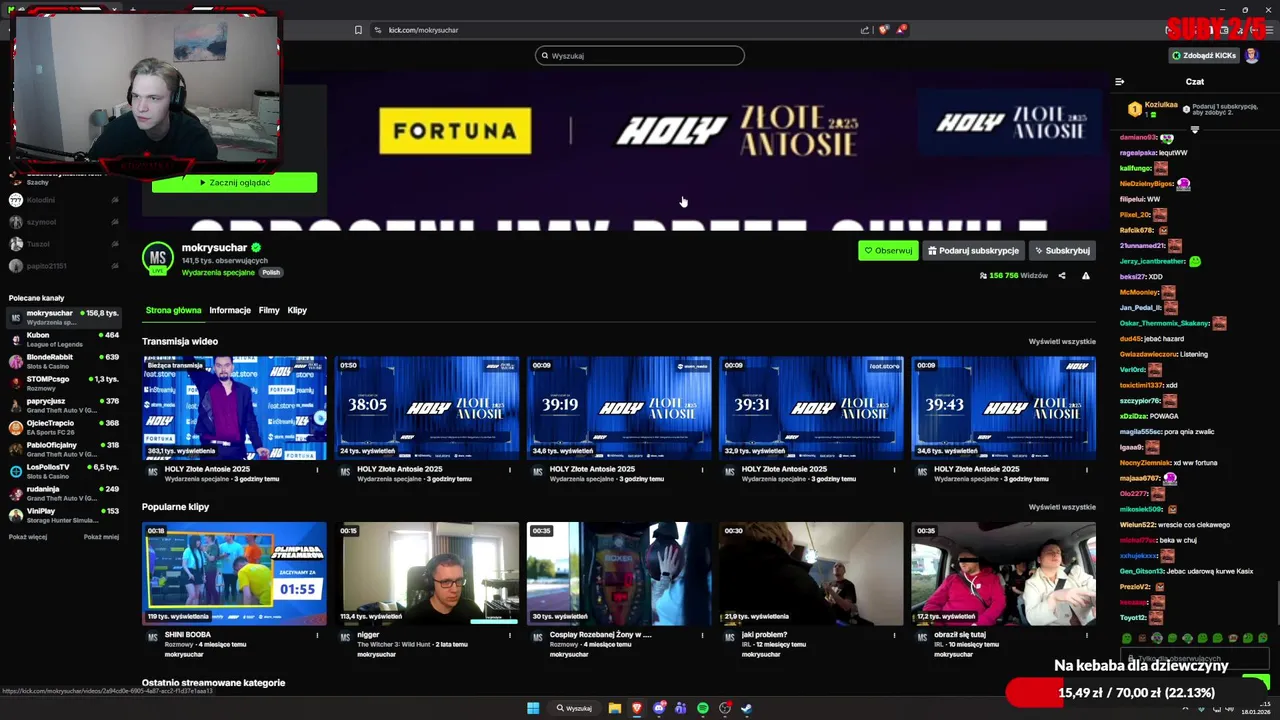
Task: Click Windows Start button on taskbar
Action: [533, 708]
